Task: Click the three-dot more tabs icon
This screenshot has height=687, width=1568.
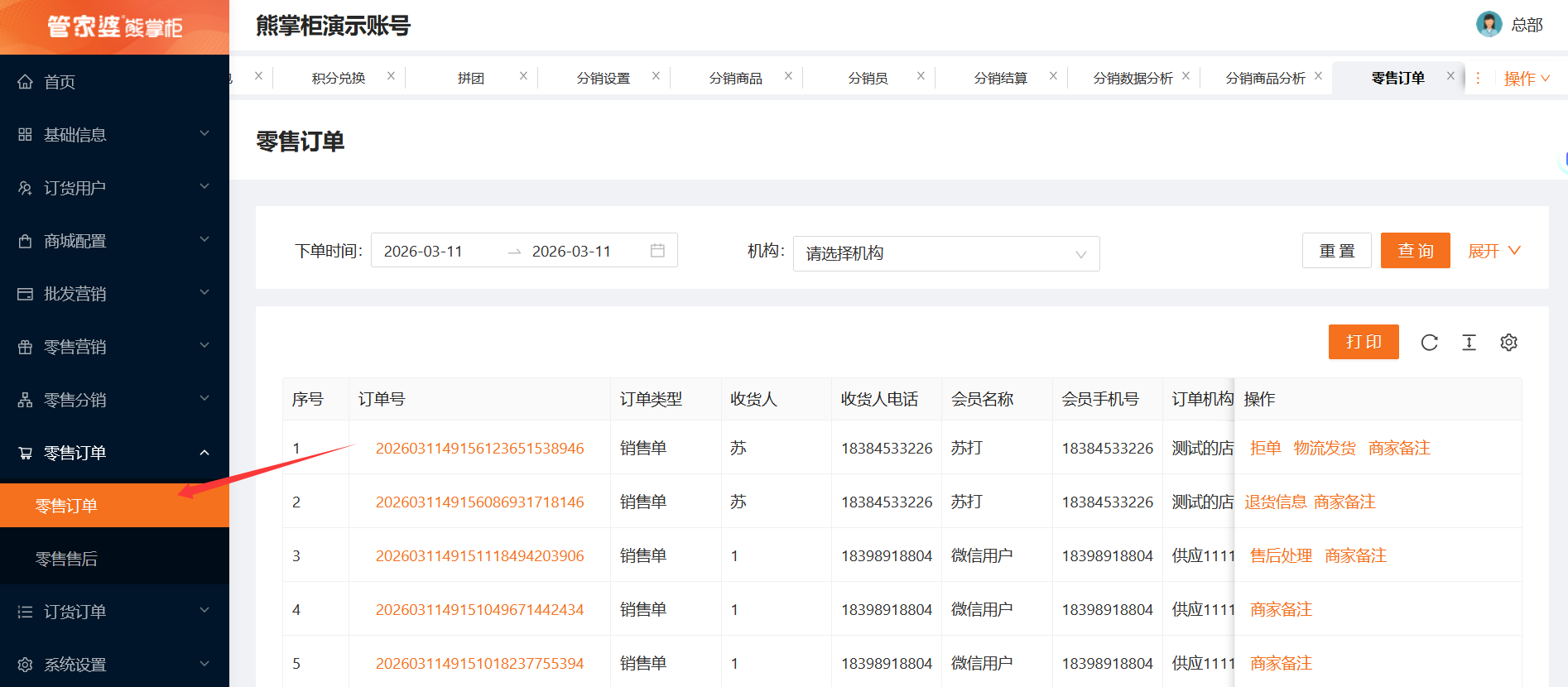Action: [x=1478, y=78]
